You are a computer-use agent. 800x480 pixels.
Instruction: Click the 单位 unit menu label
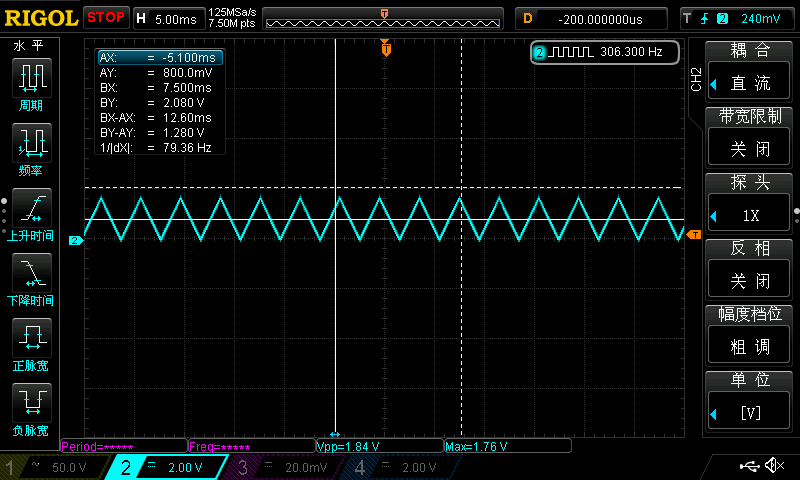click(749, 380)
